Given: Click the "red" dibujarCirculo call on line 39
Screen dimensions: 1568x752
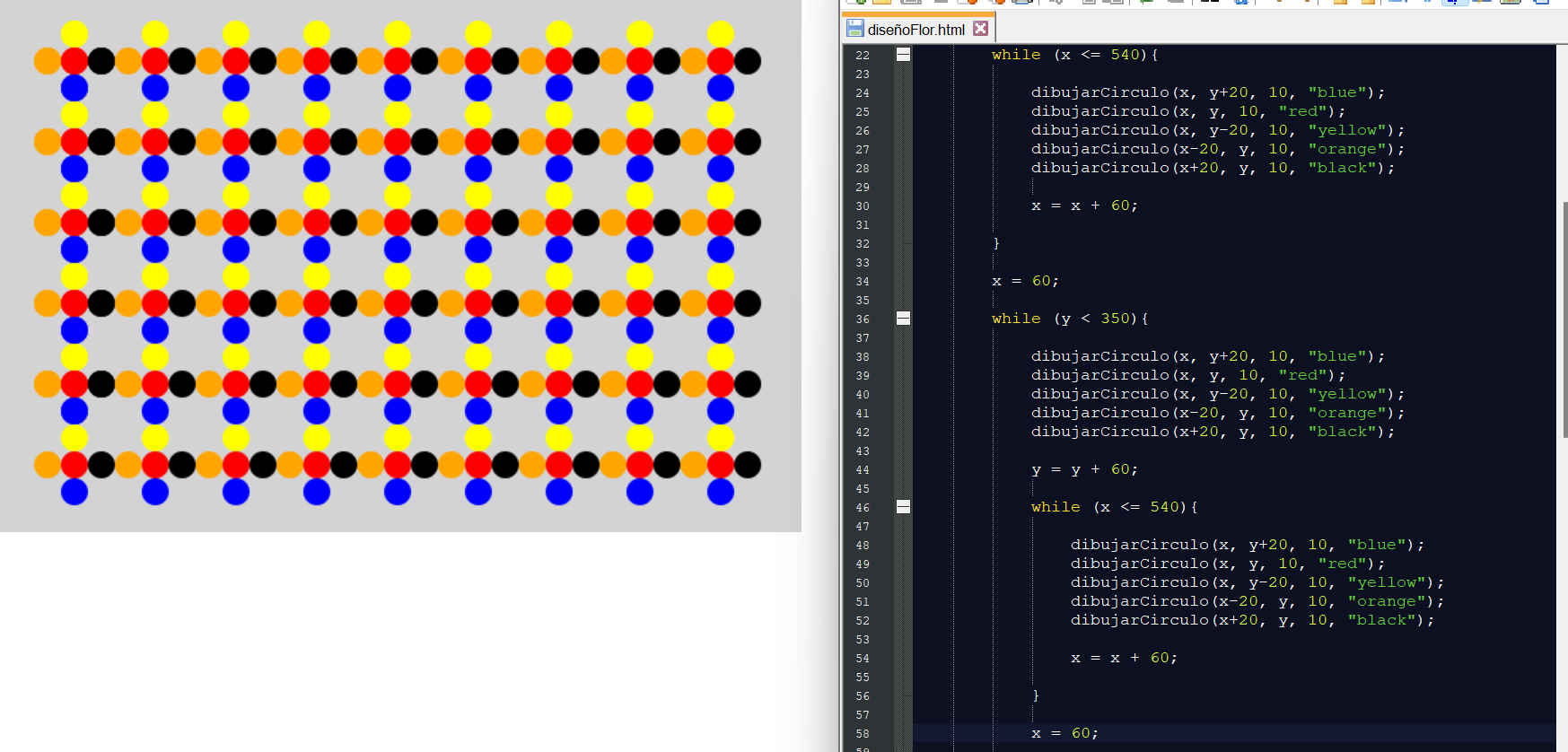Looking at the screenshot, I should [x=1188, y=375].
